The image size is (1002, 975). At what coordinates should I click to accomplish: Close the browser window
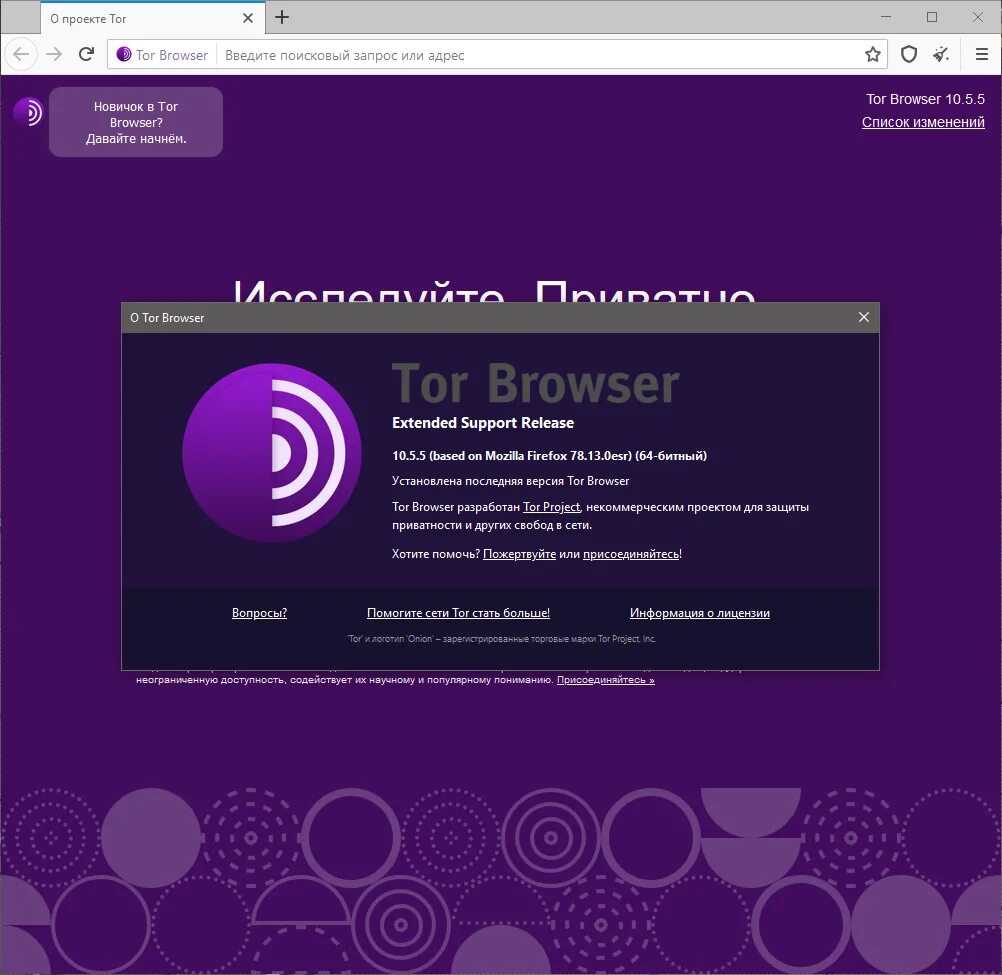978,17
